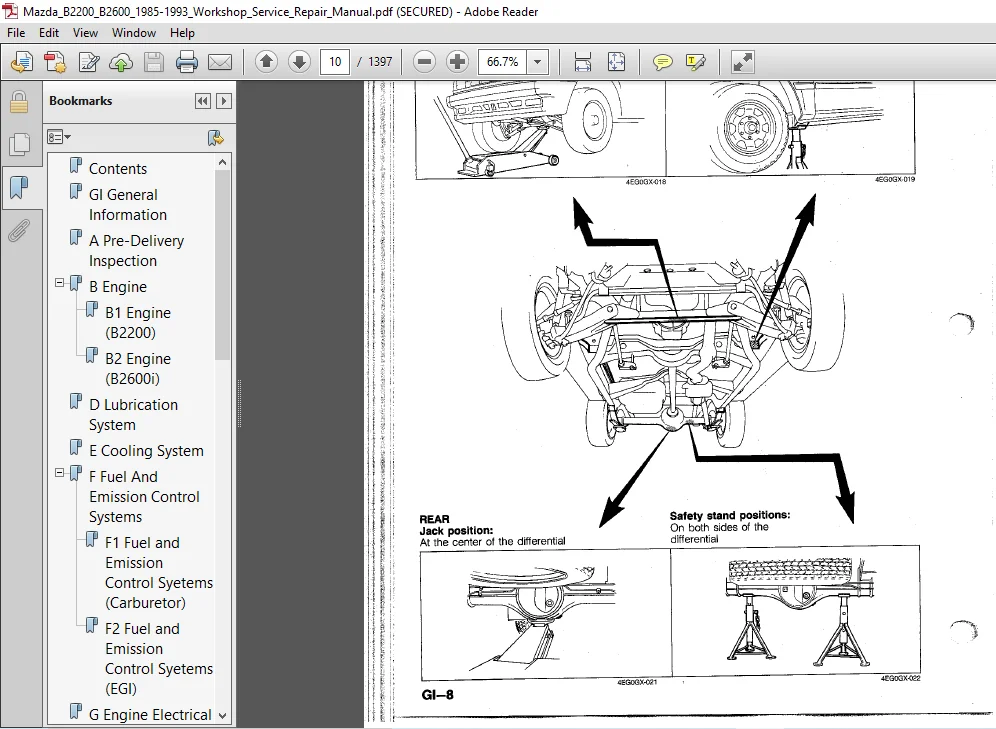Click the Sign or edit document icon
Screen dimensions: 996x729
88,62
